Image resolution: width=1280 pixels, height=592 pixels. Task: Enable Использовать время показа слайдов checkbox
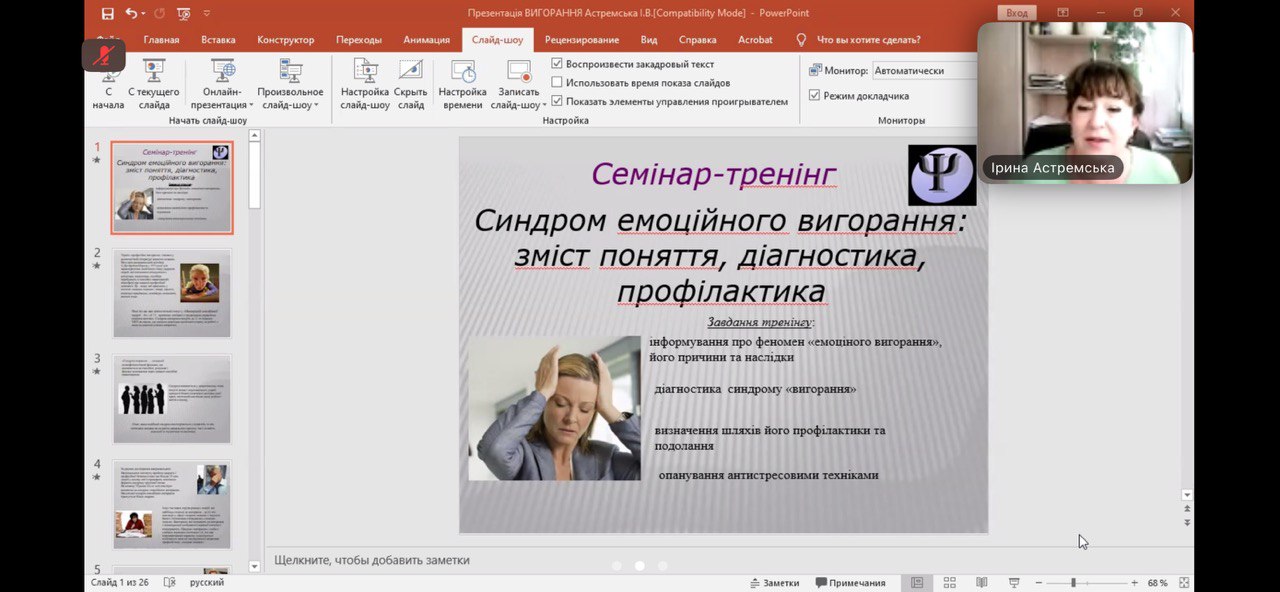[557, 83]
